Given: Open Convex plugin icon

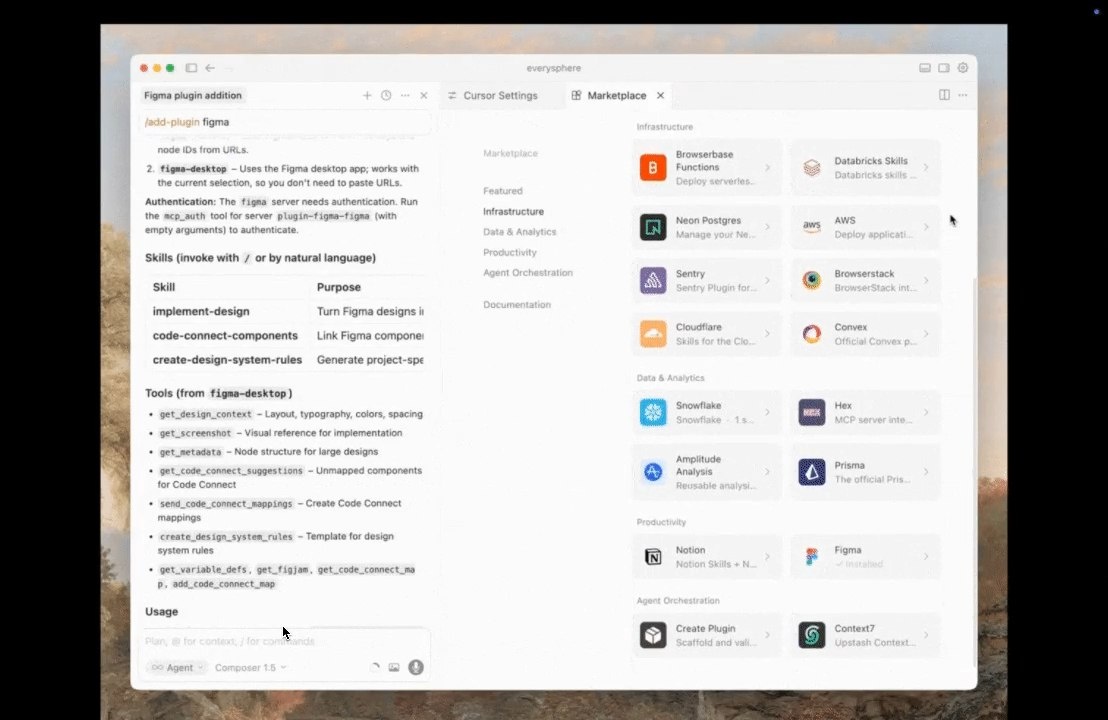Looking at the screenshot, I should [x=812, y=334].
